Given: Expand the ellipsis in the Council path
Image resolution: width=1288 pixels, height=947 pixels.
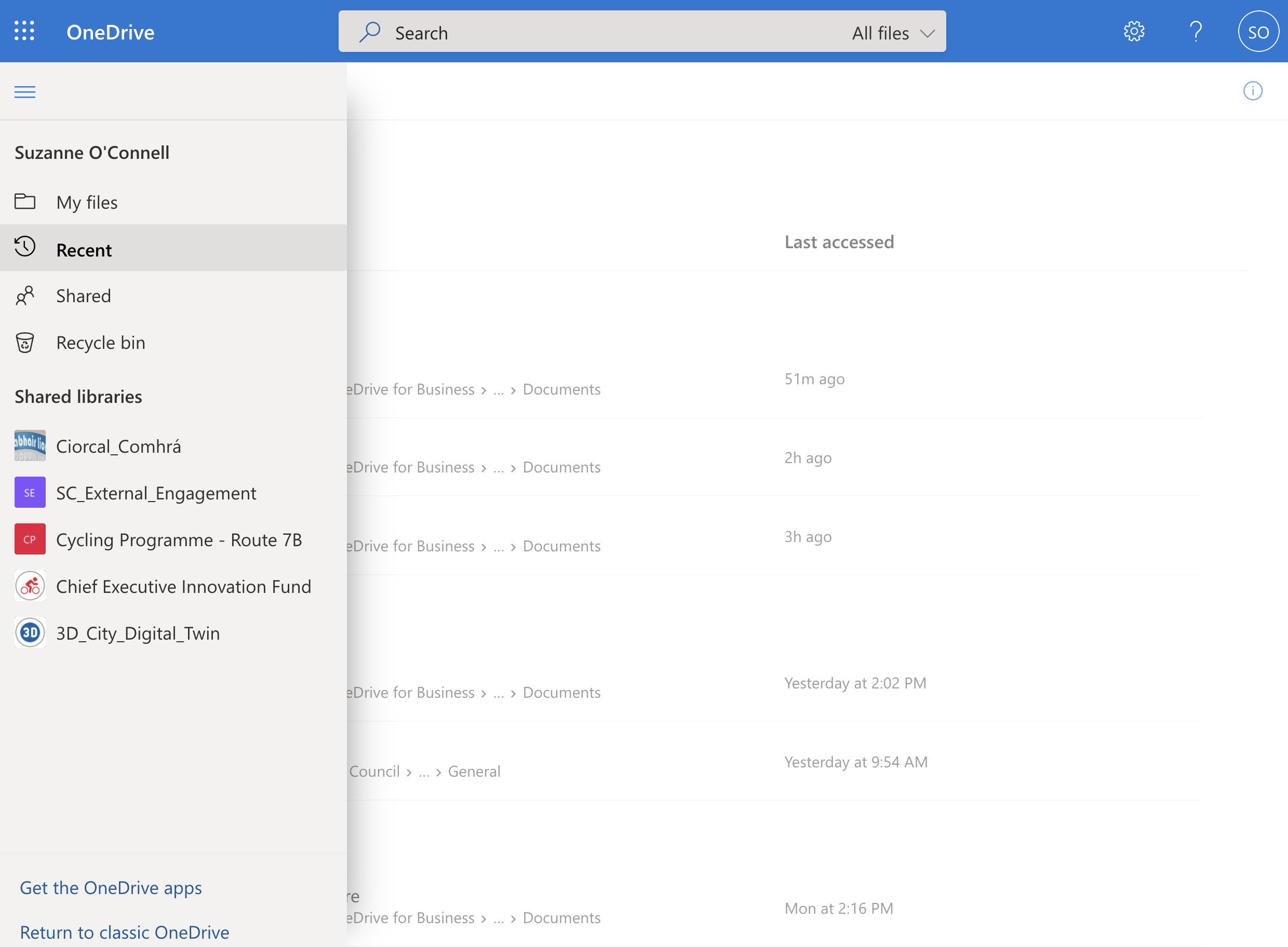Looking at the screenshot, I should (424, 772).
